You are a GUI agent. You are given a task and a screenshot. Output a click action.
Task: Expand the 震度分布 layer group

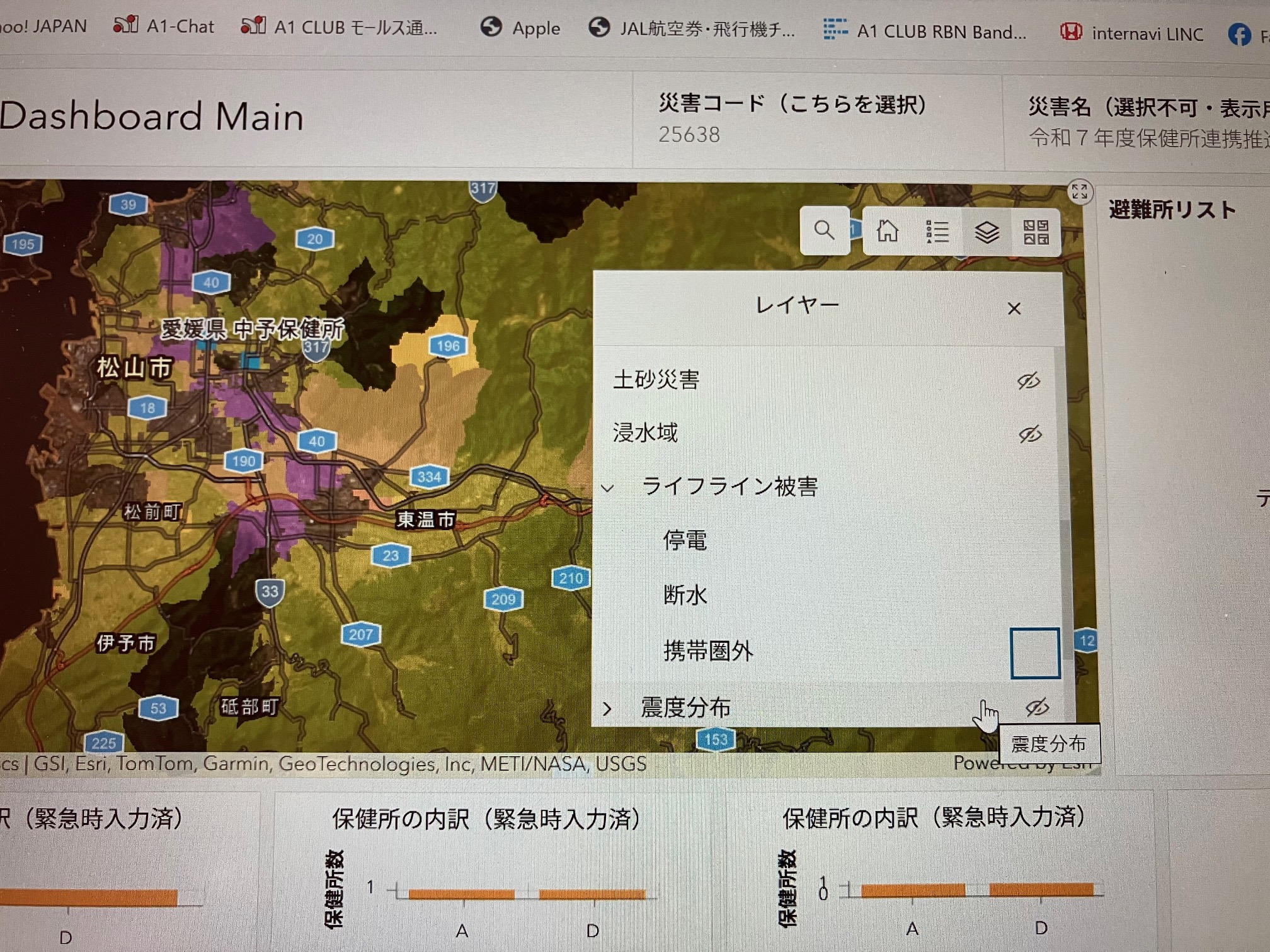[607, 709]
